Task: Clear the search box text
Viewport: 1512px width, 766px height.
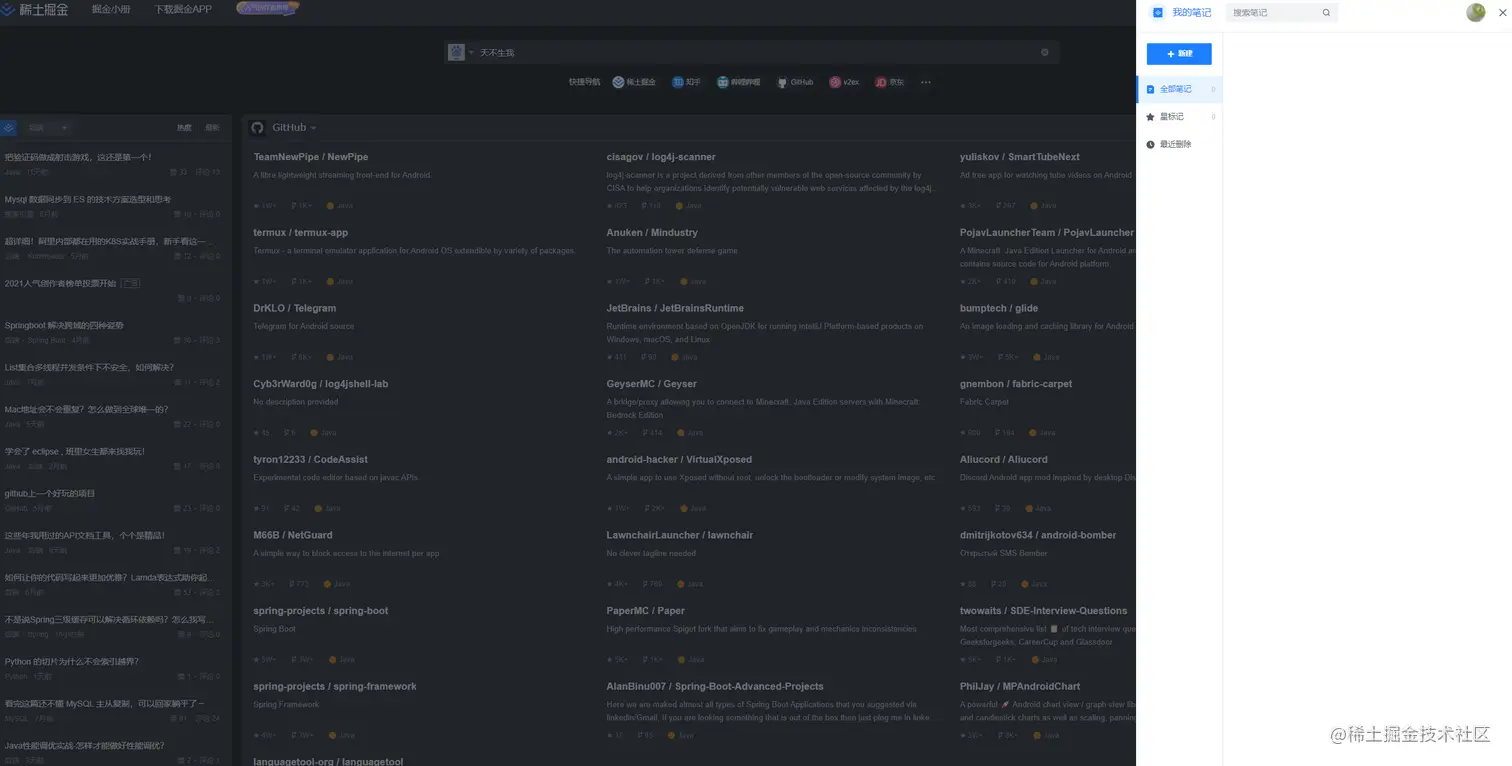Action: pos(1045,52)
